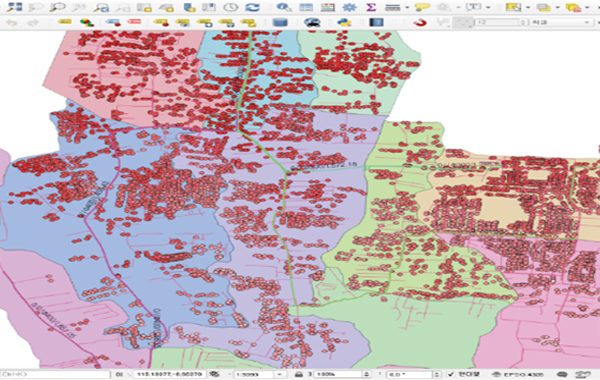The width and height of the screenshot is (600, 380).
Task: Click the coordinate field showing 115.18877
Action: [169, 374]
